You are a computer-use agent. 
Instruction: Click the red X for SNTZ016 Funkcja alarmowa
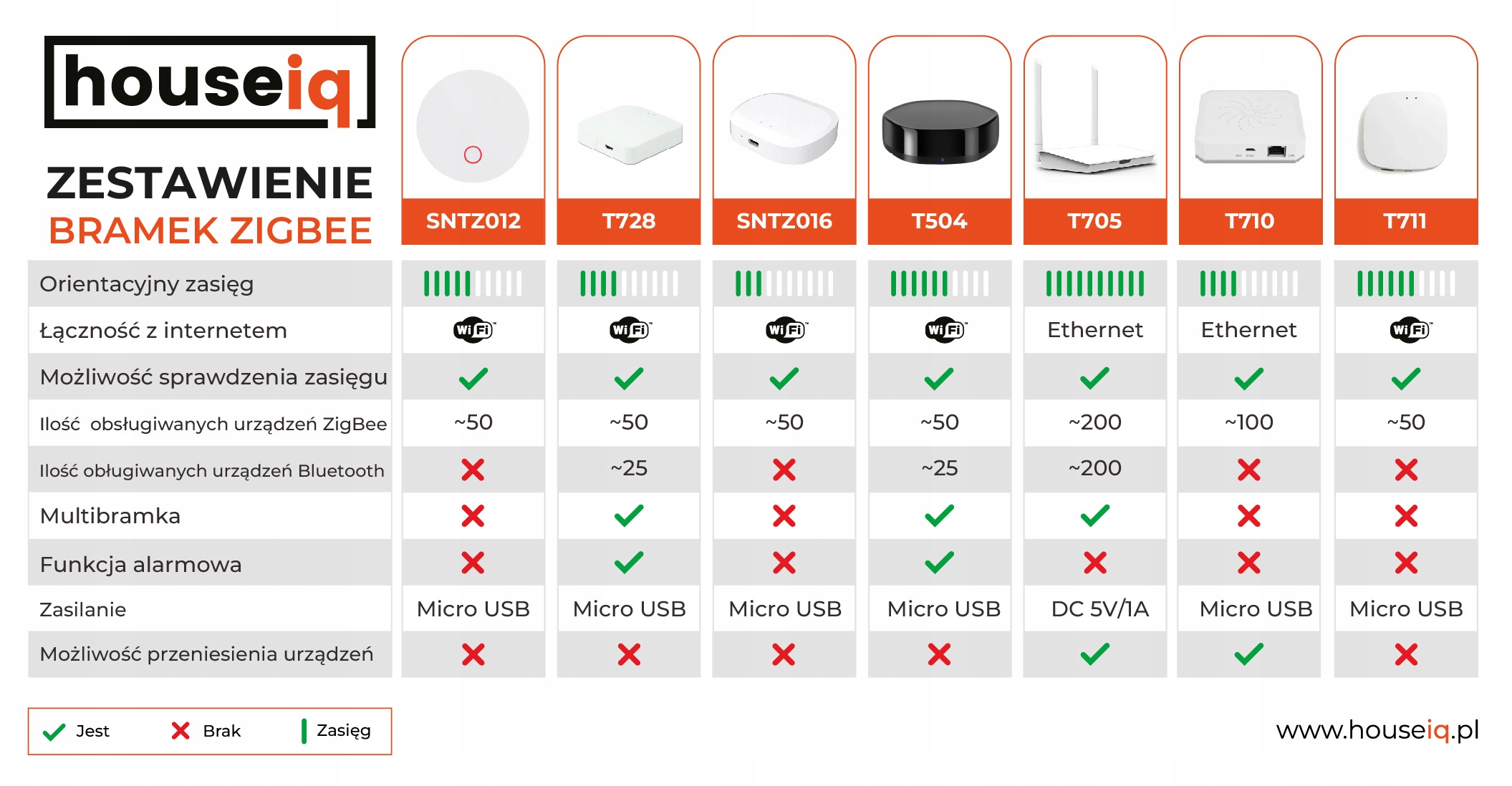(784, 563)
